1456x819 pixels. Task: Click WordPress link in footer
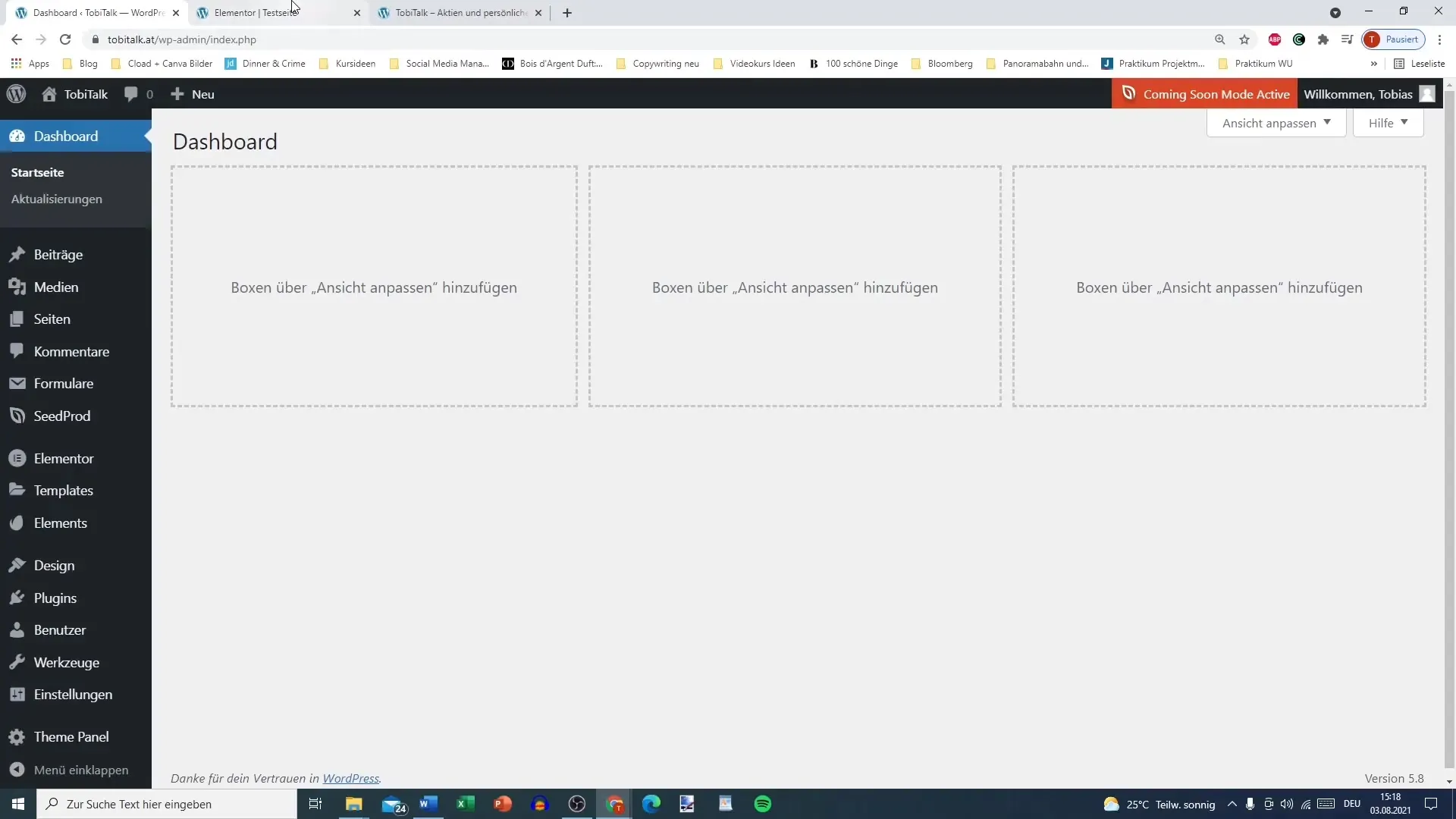pos(350,778)
